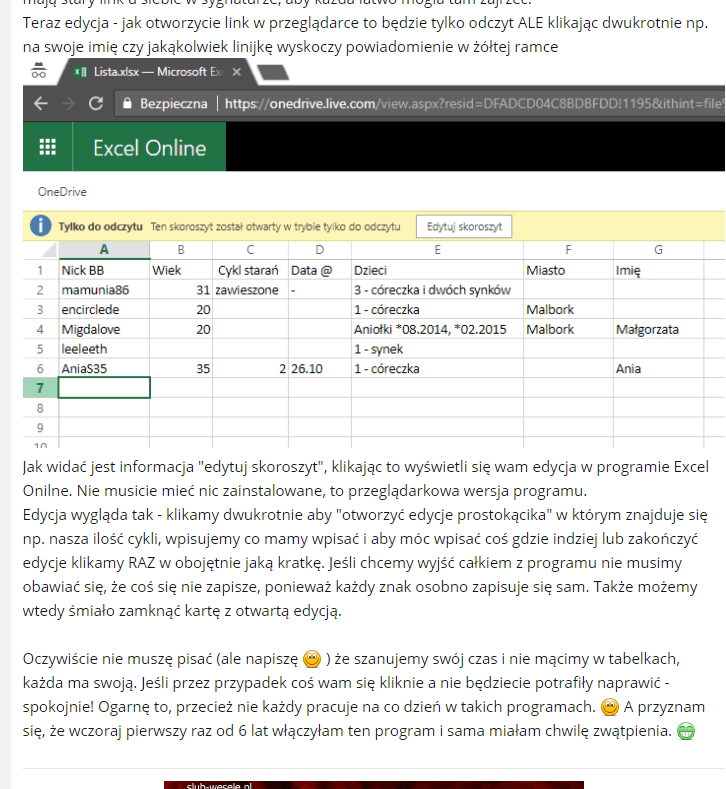726x789 pixels.
Task: Click smiley emoji after 'takich programach.'
Action: coord(610,707)
